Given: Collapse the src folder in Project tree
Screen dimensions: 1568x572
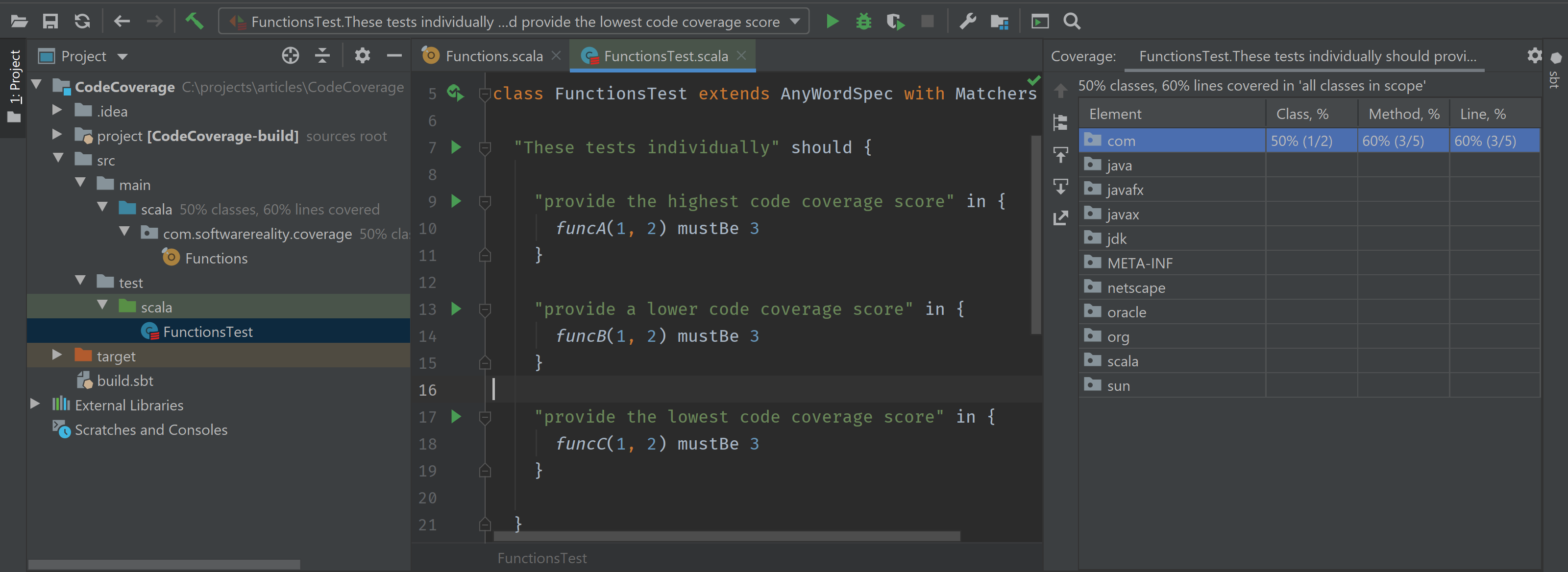Looking at the screenshot, I should tap(58, 160).
